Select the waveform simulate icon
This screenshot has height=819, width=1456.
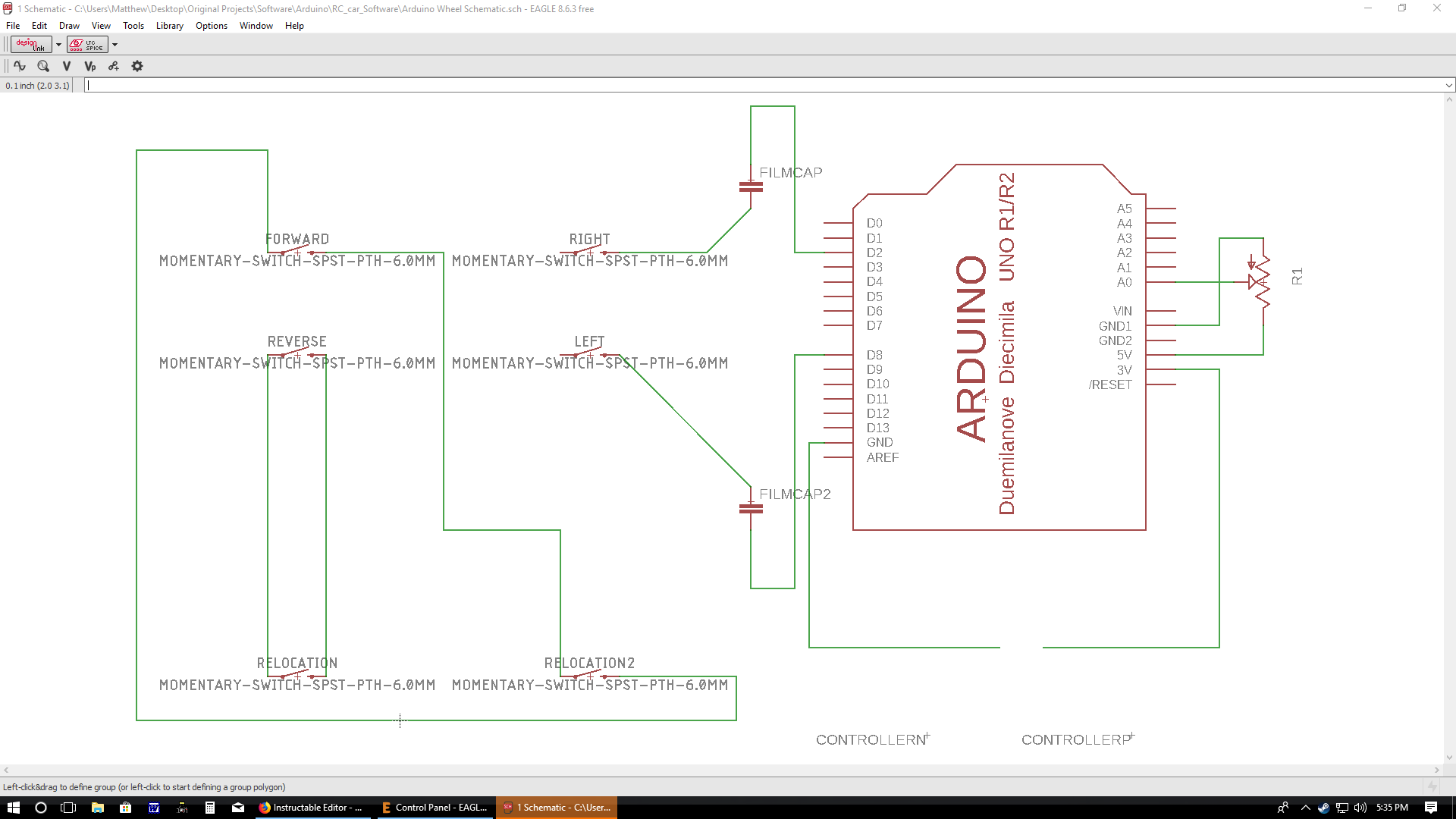coord(20,66)
